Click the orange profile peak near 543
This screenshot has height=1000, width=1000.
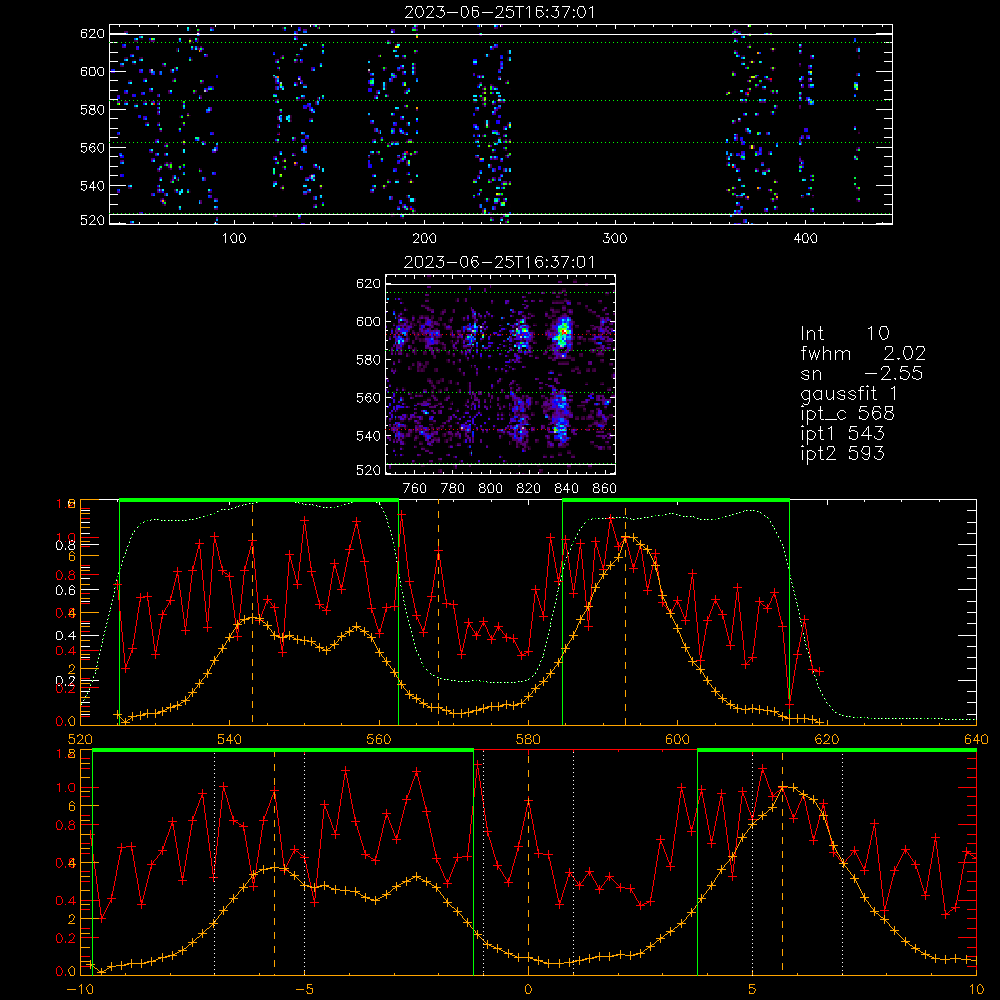click(253, 618)
